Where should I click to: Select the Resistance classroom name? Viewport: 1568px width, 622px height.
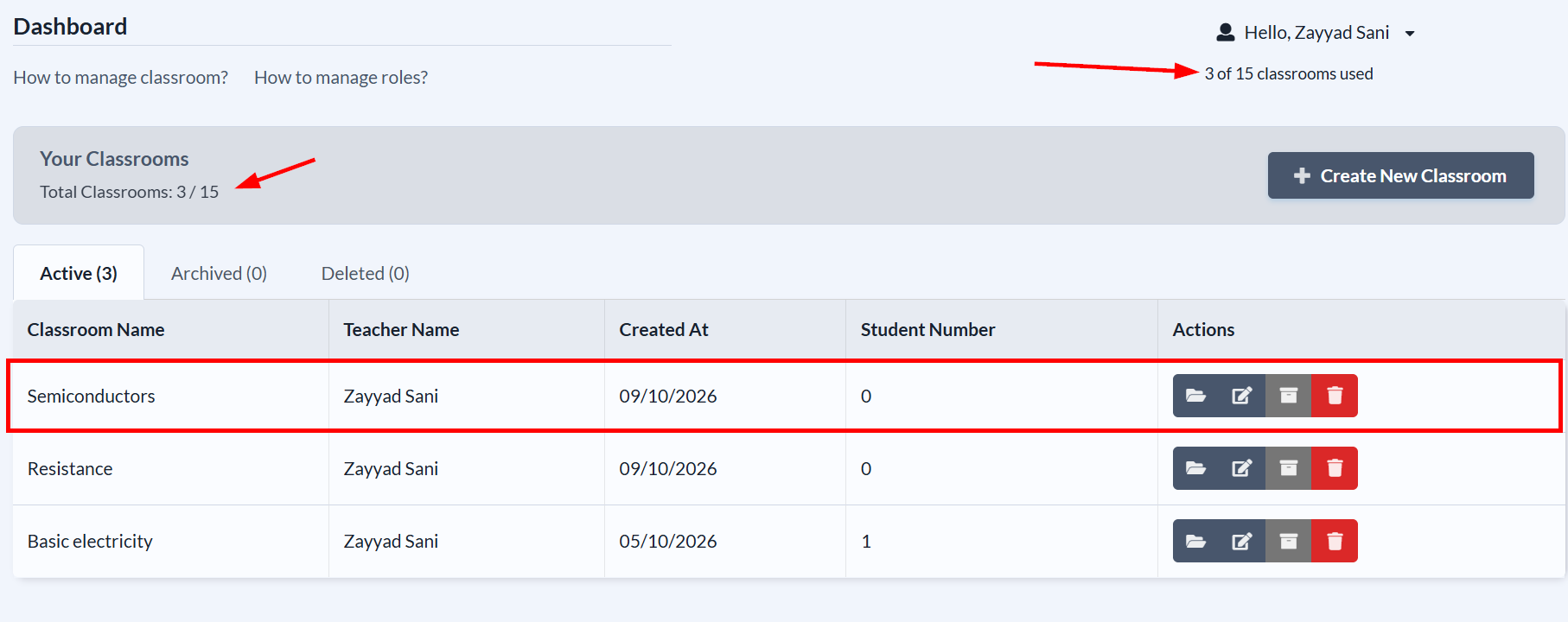click(70, 468)
